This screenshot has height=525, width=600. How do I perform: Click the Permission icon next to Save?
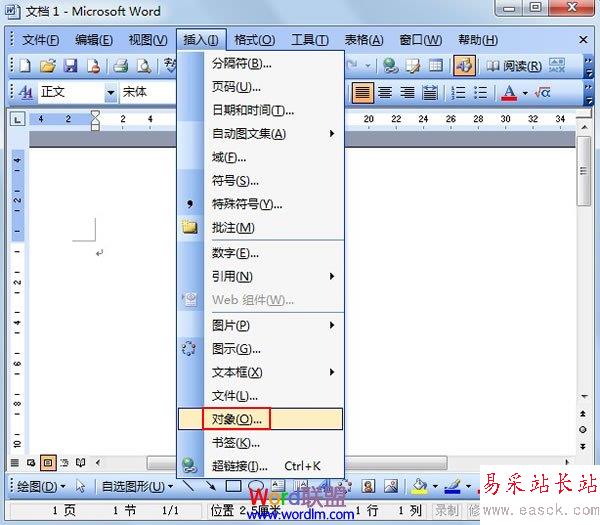coord(93,66)
